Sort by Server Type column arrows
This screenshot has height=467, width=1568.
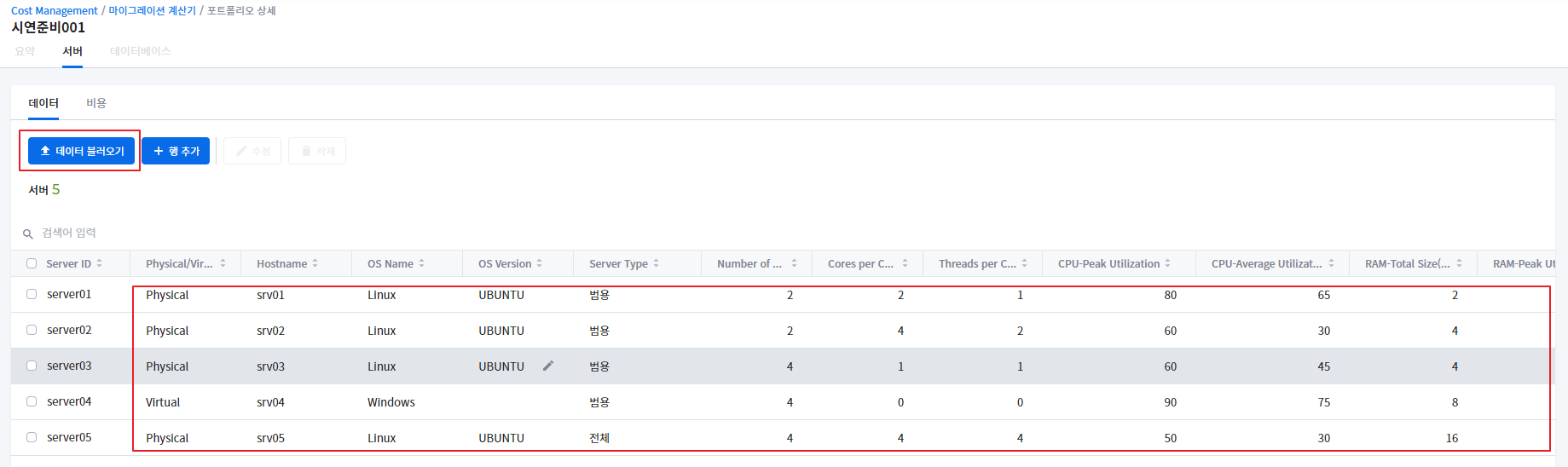(657, 263)
